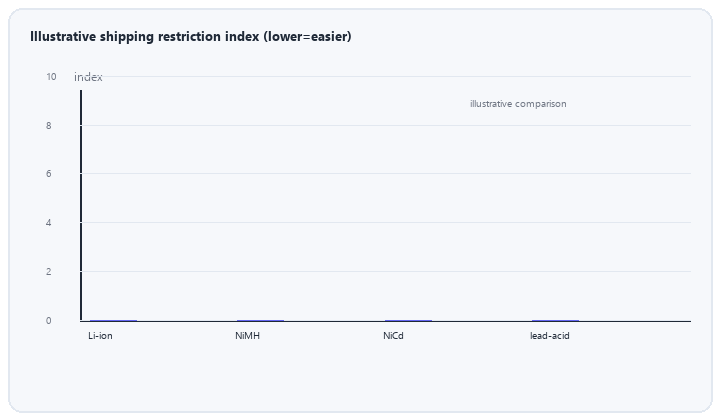Click the y-axis tick value 4
The height and width of the screenshot is (420, 720).
pyautogui.click(x=49, y=223)
